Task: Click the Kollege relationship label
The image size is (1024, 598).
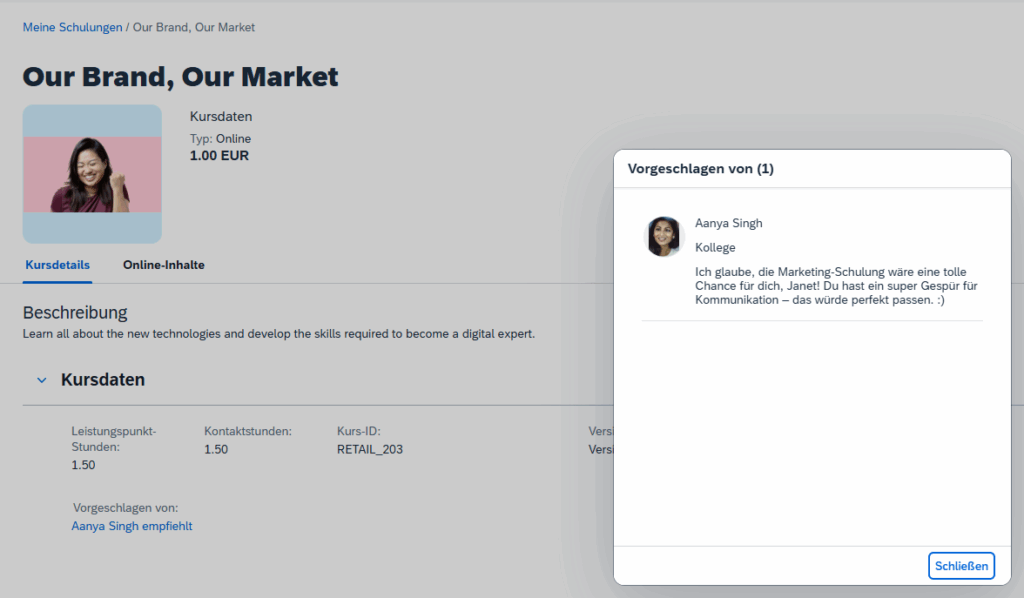Action: pyautogui.click(x=715, y=247)
